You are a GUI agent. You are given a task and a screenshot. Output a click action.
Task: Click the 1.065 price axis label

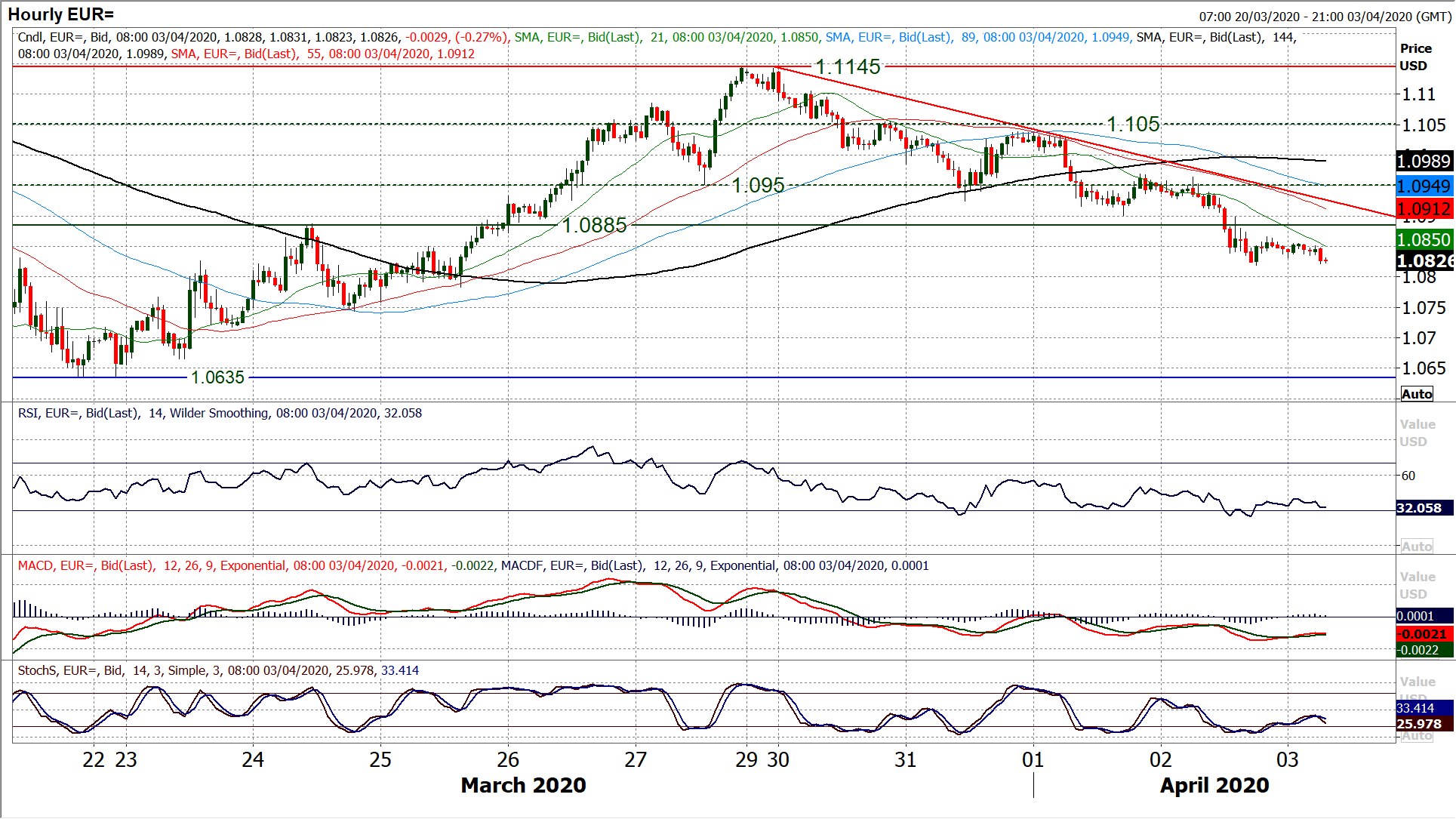1424,368
